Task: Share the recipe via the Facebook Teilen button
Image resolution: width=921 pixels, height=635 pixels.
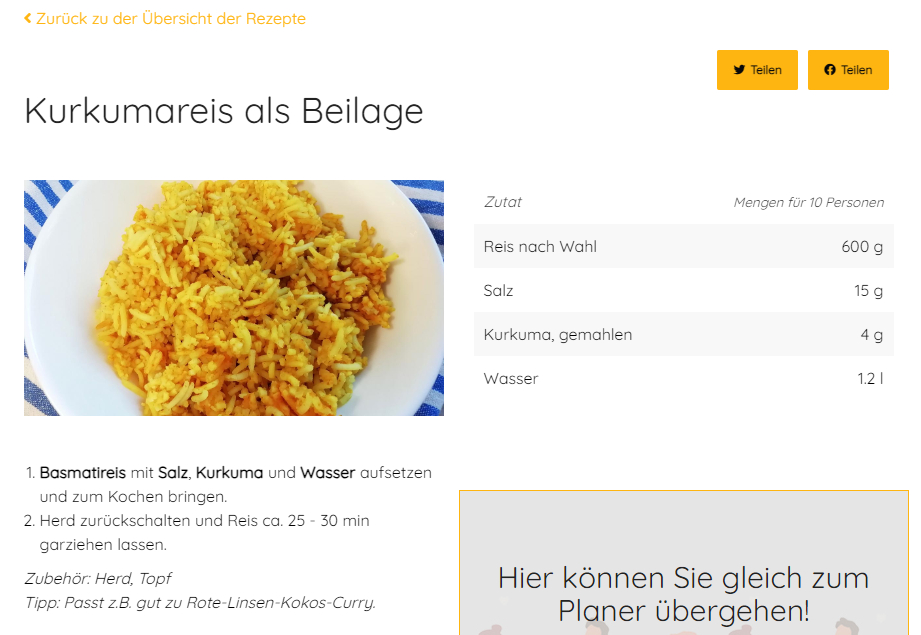Action: 848,70
